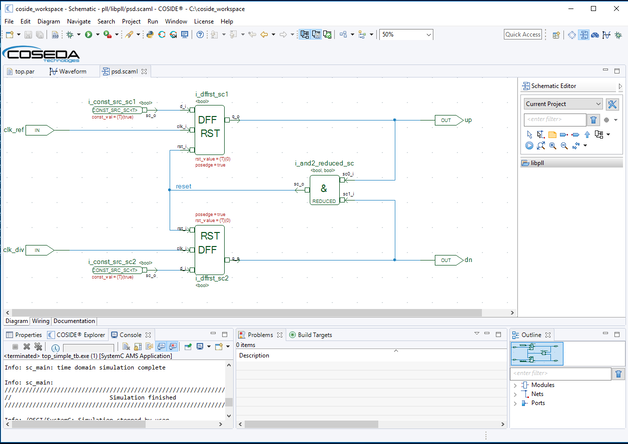
Task: Open the Run icon dropdown arrow
Action: click(97, 35)
